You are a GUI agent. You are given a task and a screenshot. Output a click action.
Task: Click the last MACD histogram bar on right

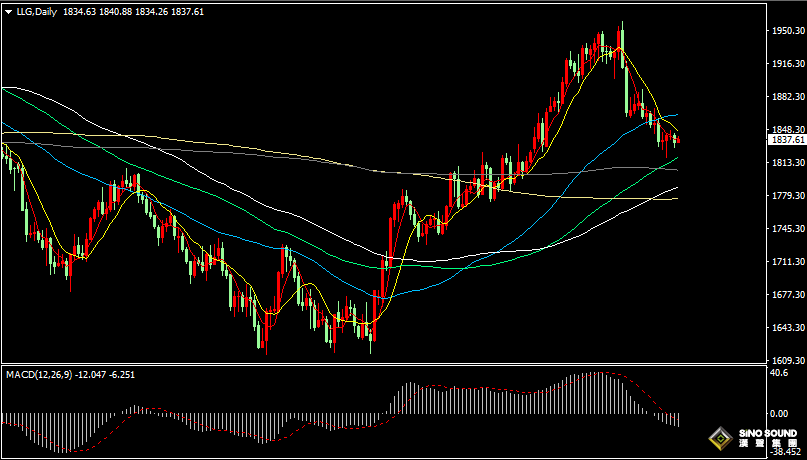click(x=679, y=419)
